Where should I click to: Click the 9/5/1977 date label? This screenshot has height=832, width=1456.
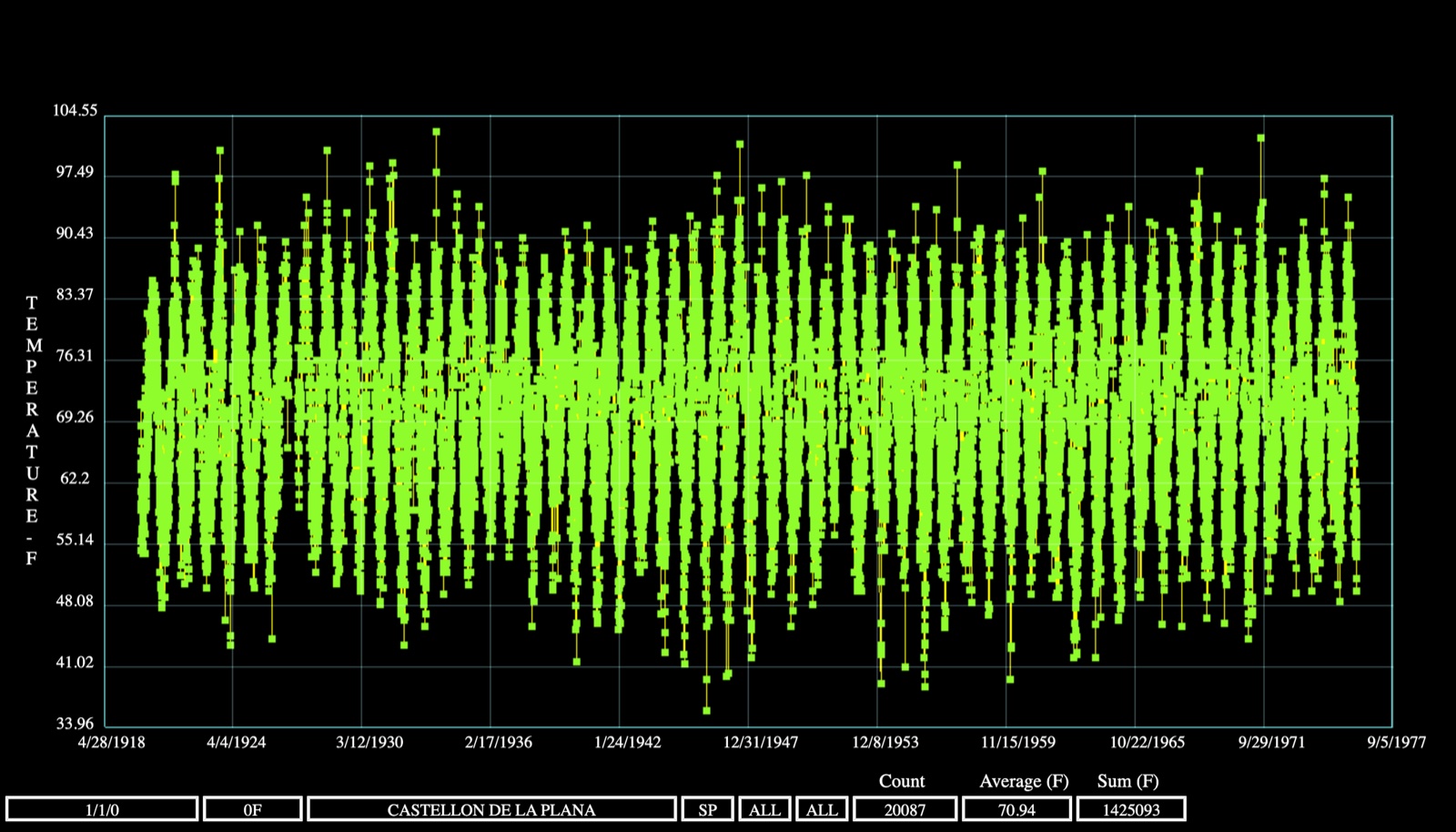[1397, 742]
